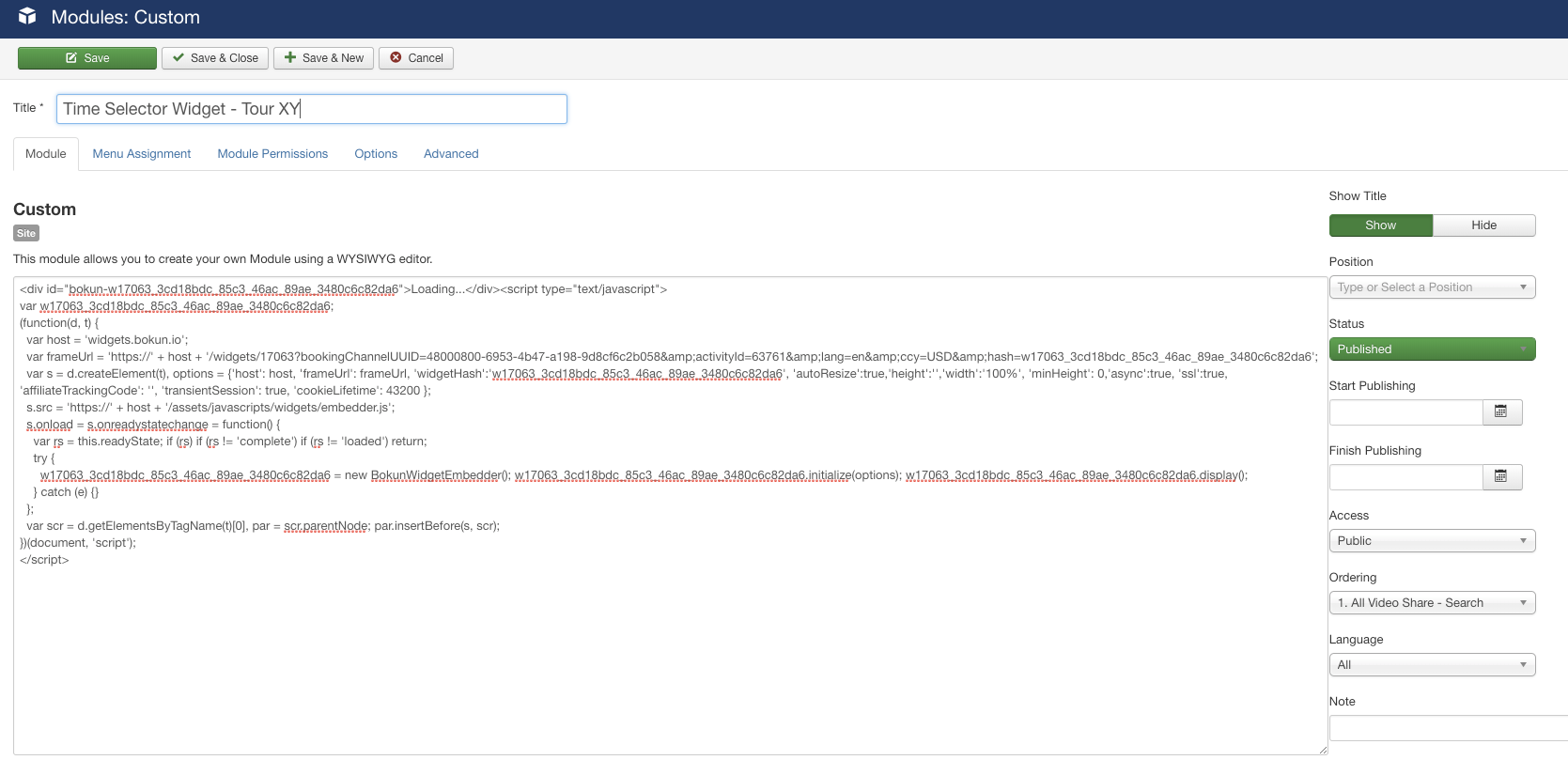Click the green Save button

(87, 58)
